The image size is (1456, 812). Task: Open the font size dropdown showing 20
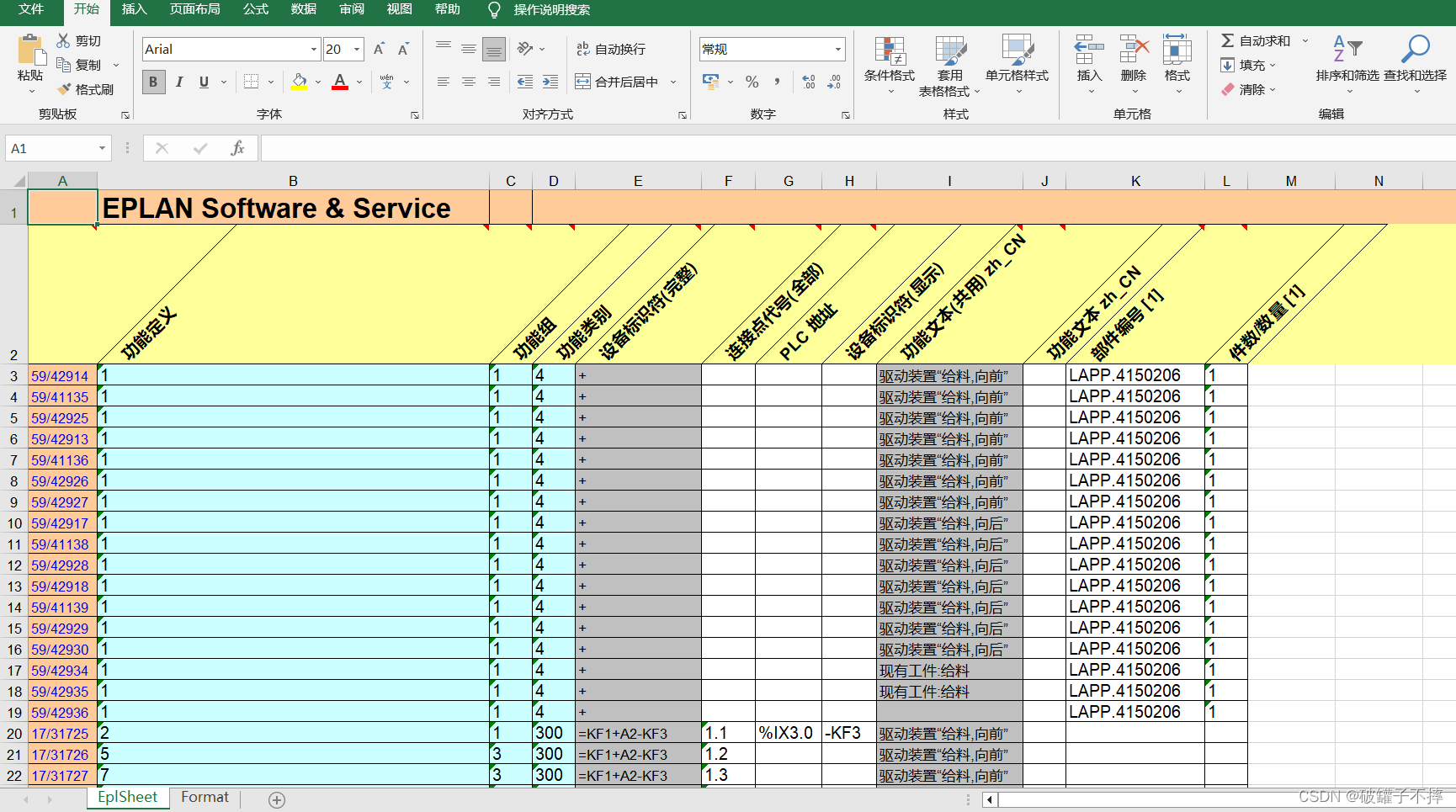click(357, 49)
